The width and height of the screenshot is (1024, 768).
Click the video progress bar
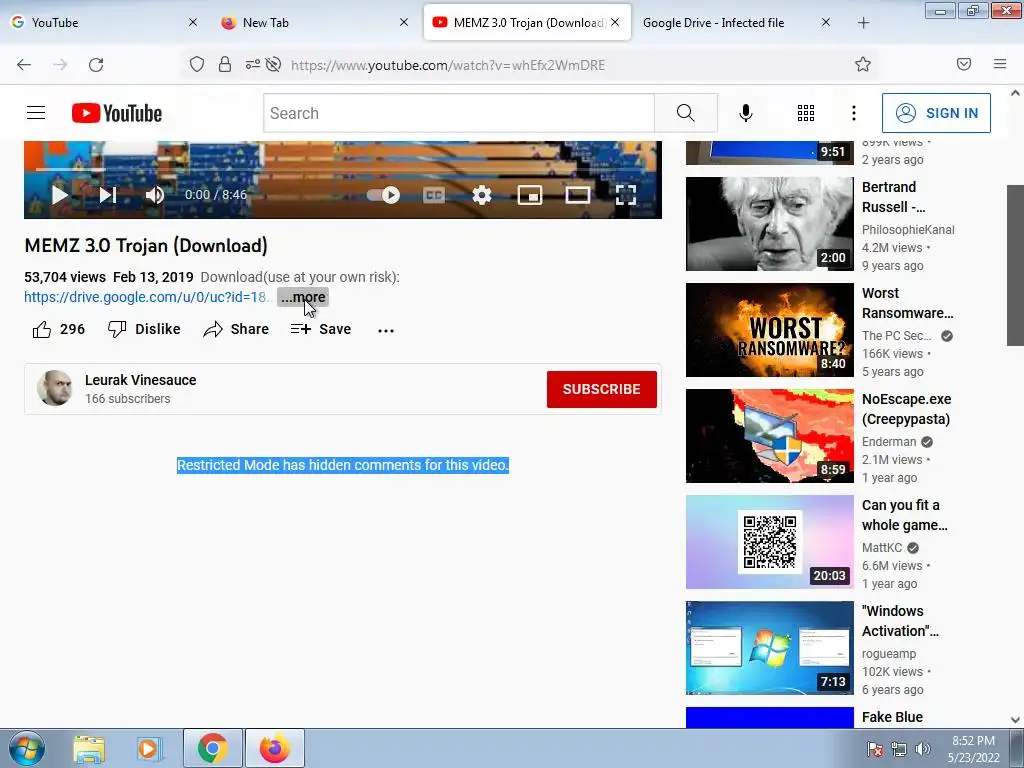click(342, 169)
